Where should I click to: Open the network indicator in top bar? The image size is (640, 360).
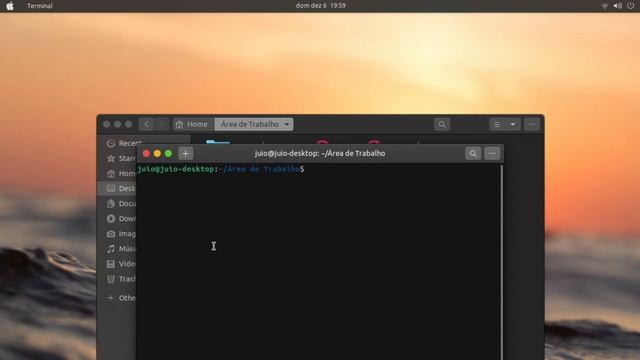pyautogui.click(x=604, y=6)
